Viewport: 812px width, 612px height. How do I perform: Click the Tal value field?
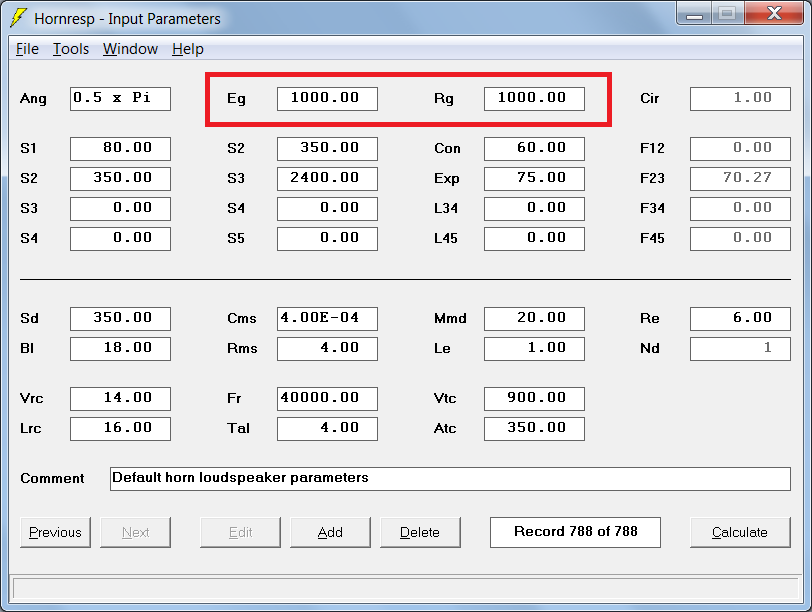click(x=327, y=429)
